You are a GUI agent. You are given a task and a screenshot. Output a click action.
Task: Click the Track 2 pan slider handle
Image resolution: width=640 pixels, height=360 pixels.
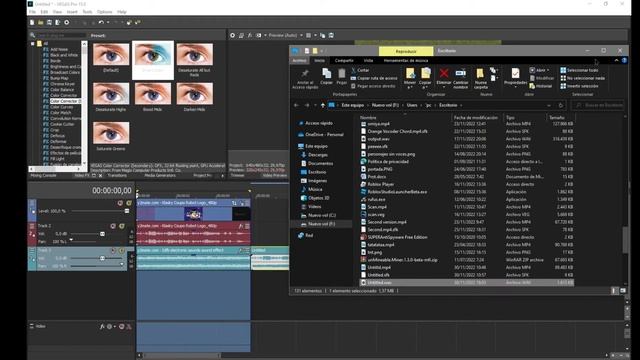point(71,240)
